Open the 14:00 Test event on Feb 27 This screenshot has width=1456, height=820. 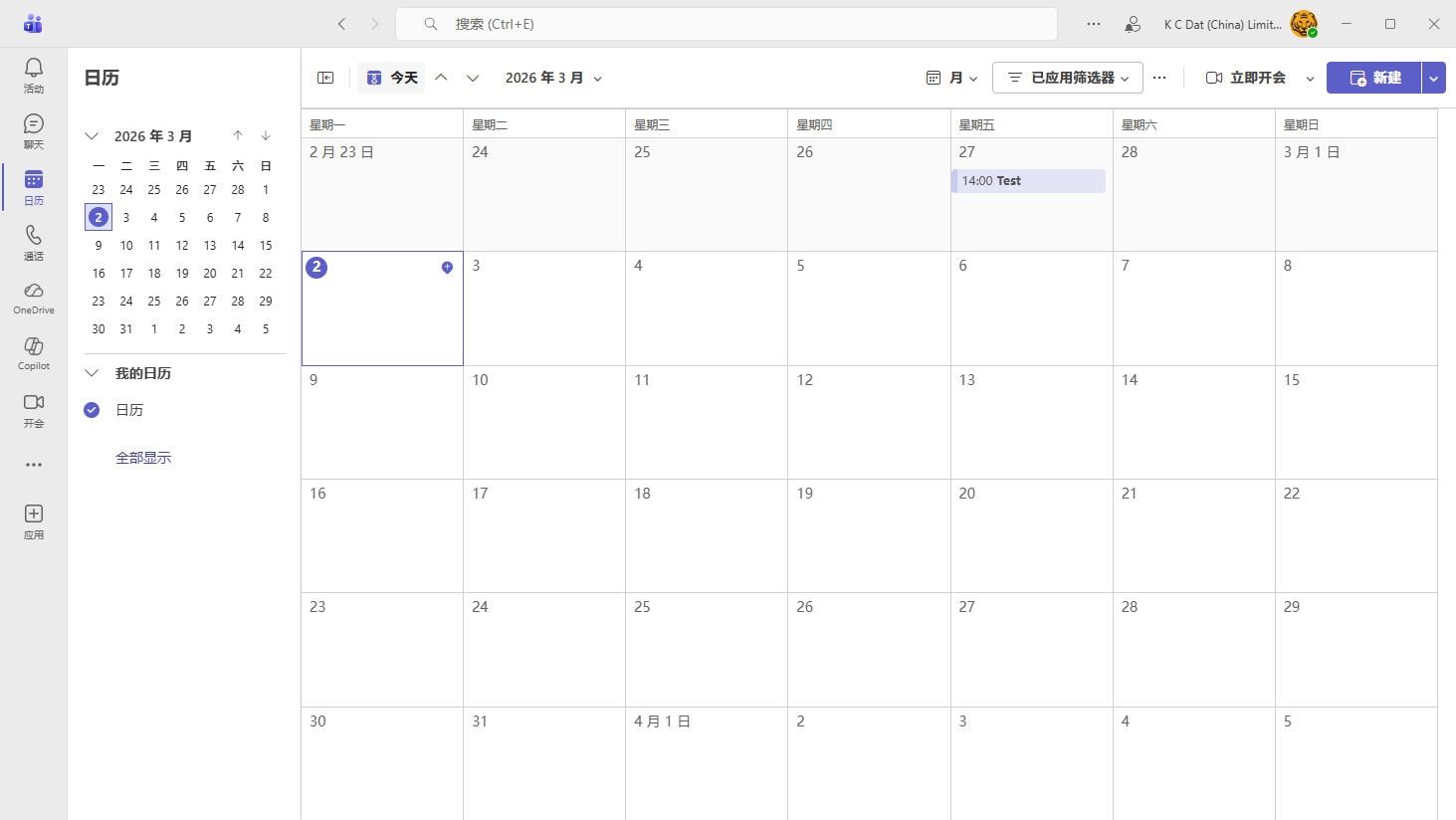(x=1027, y=180)
